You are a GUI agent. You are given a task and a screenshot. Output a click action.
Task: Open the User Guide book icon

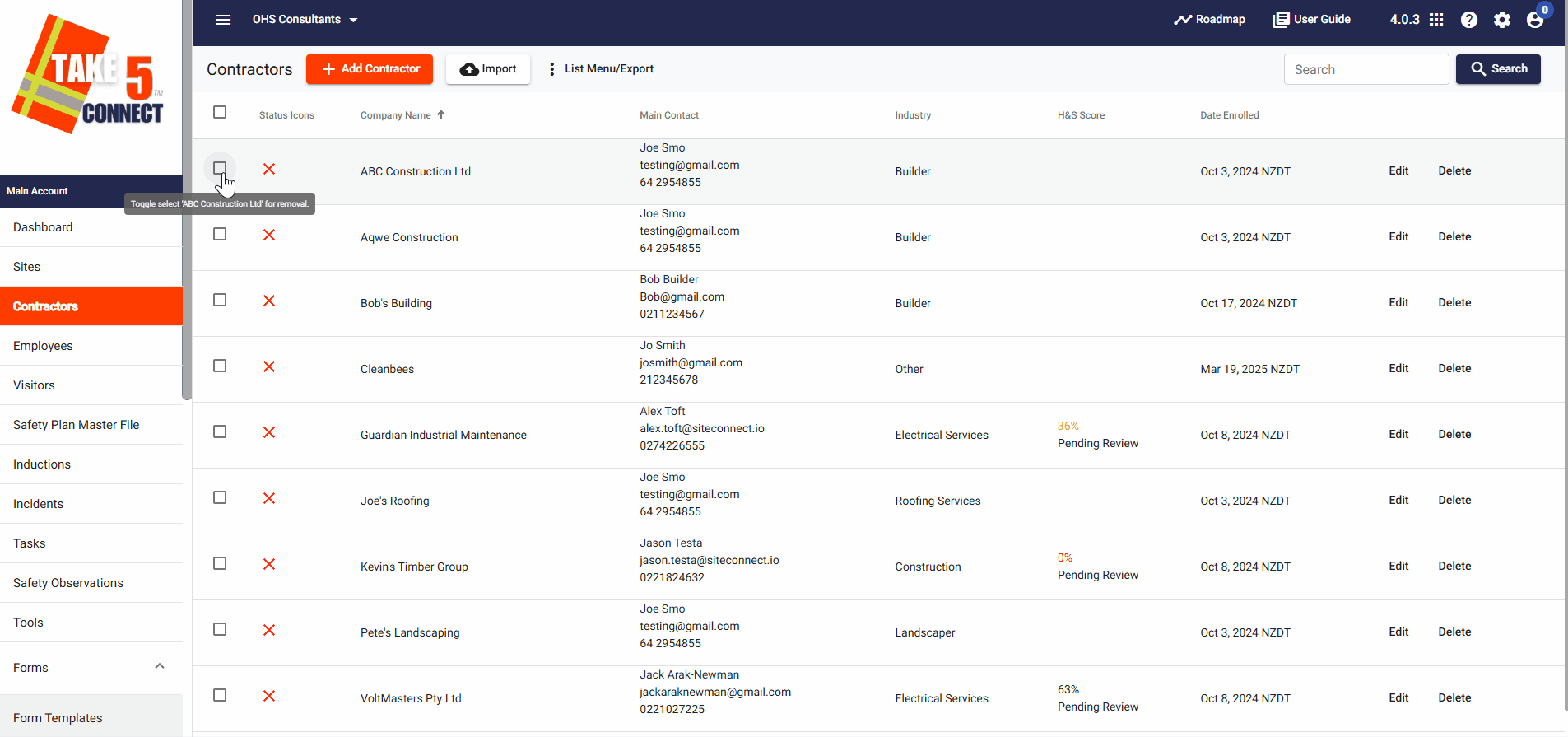pyautogui.click(x=1281, y=20)
